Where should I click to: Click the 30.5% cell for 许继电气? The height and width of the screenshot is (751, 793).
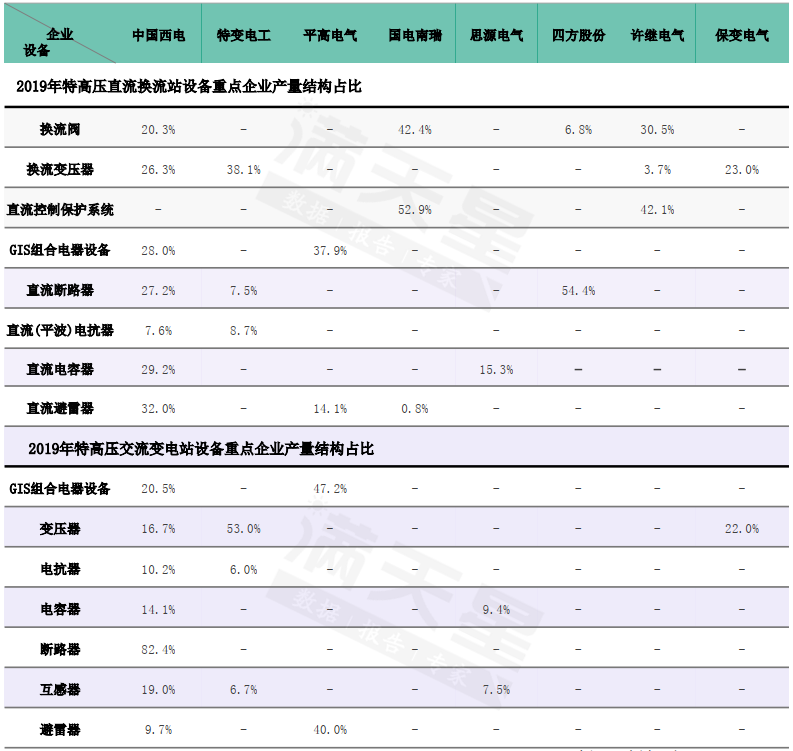coord(657,130)
